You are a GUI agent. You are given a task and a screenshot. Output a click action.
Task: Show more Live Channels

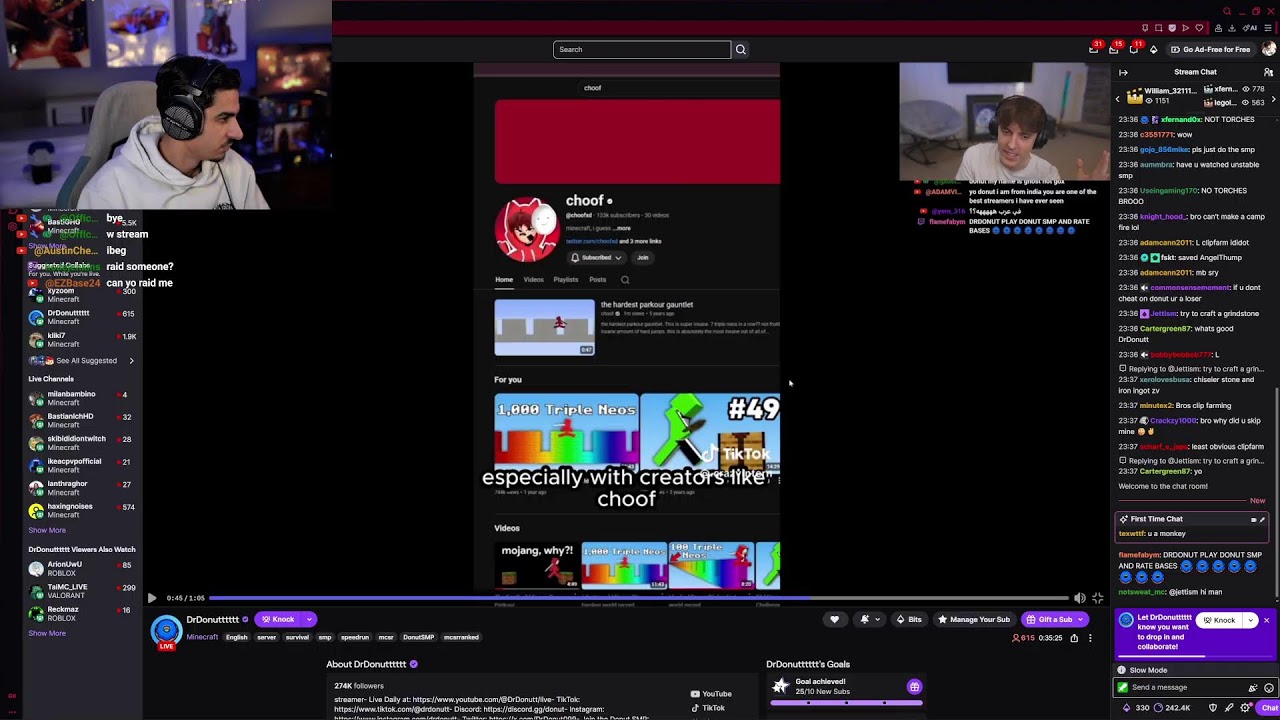47,530
